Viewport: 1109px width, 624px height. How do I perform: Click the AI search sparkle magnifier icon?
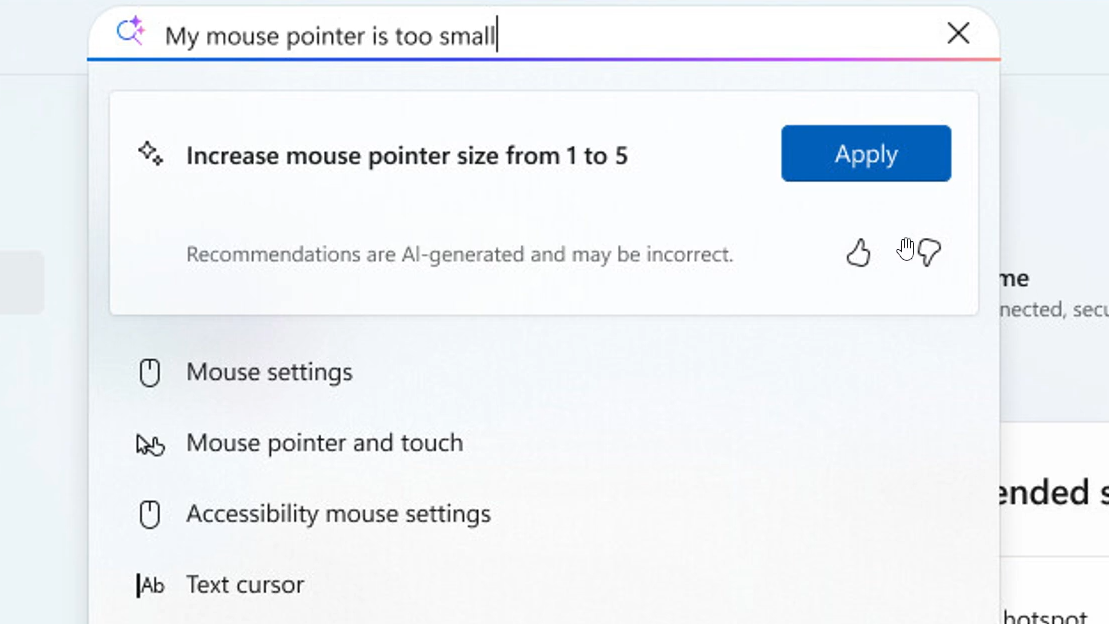[130, 32]
